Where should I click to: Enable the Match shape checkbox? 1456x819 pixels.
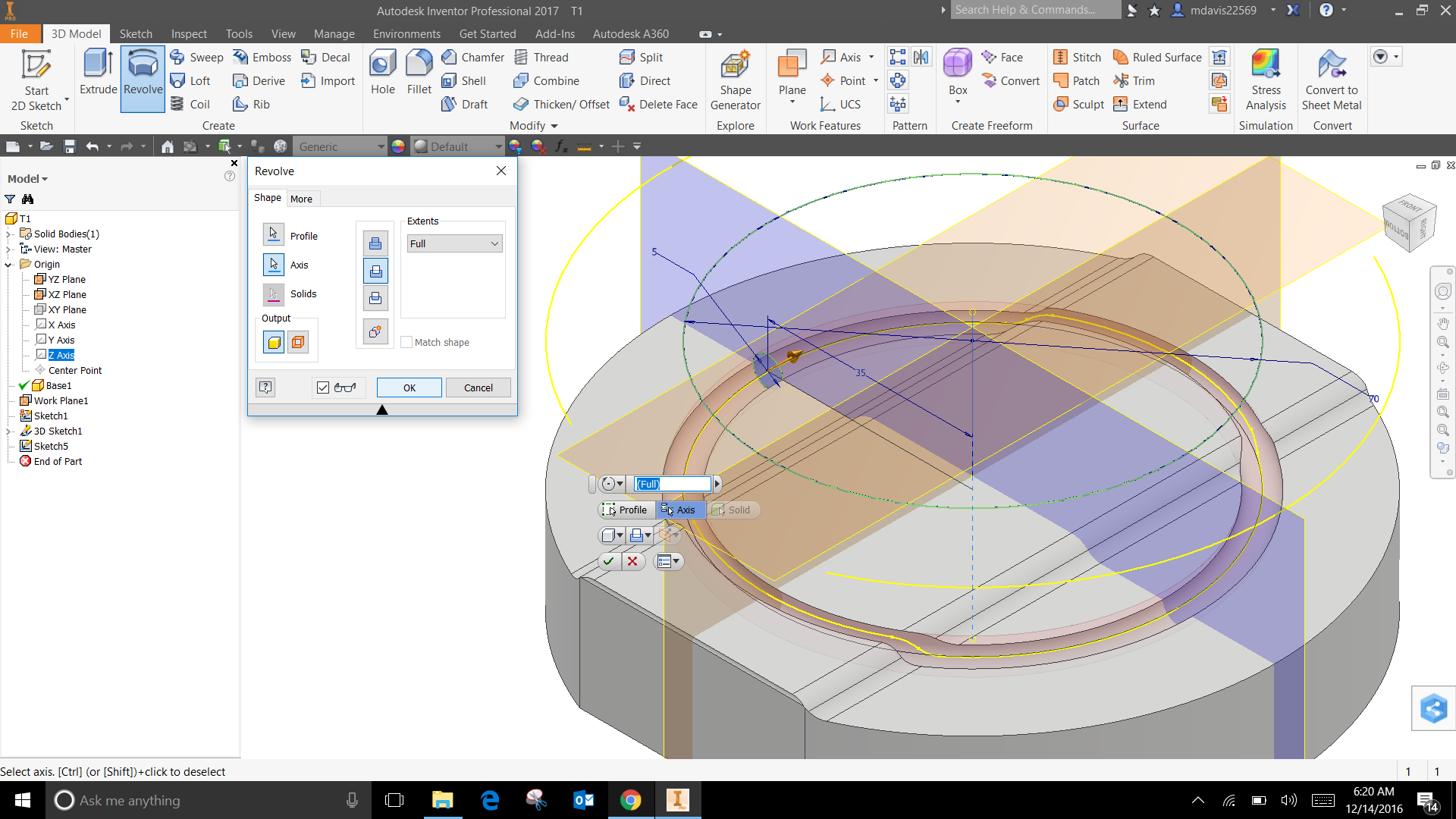[x=407, y=342]
